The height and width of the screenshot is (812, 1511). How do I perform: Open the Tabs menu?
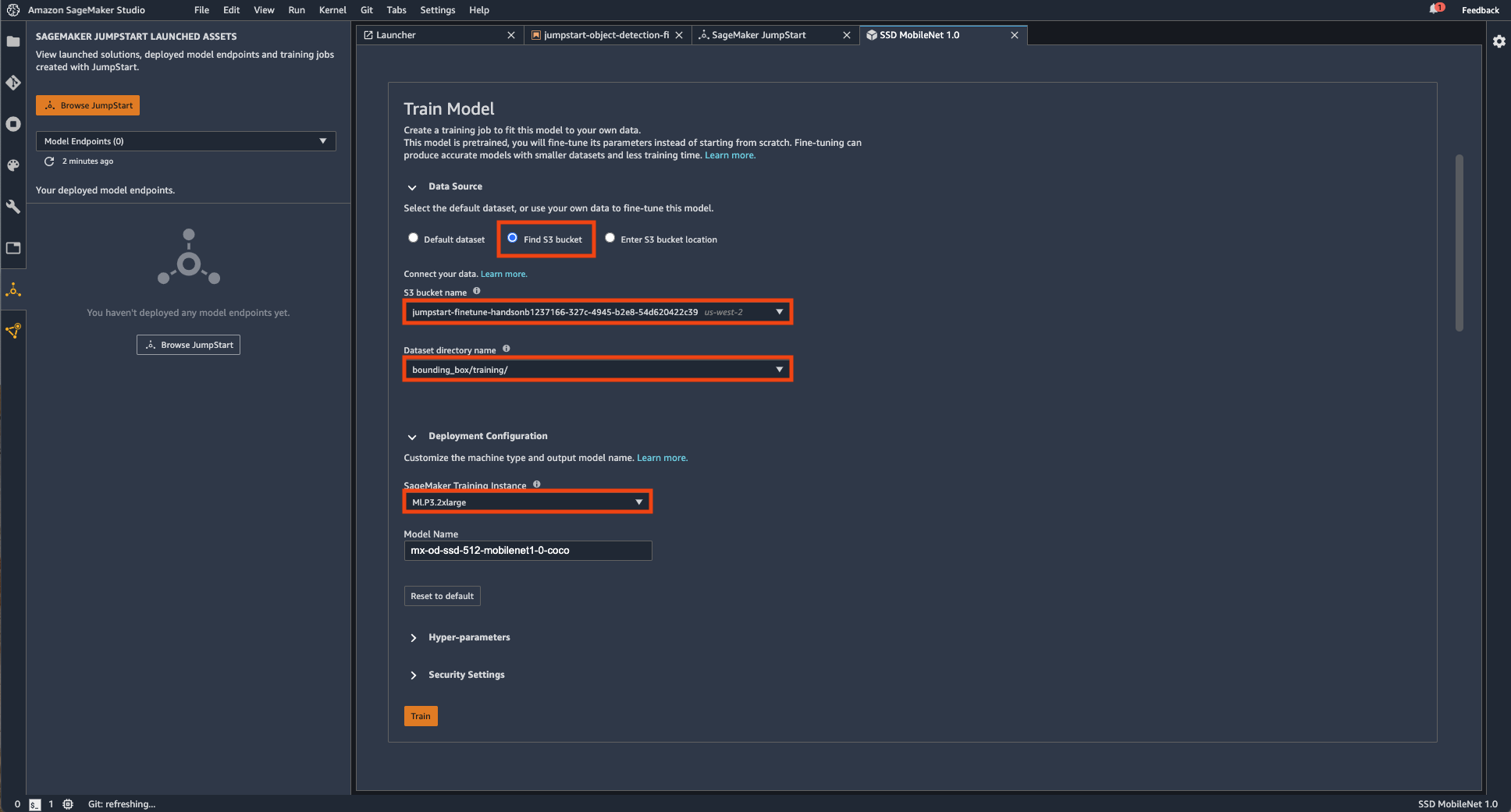(396, 10)
